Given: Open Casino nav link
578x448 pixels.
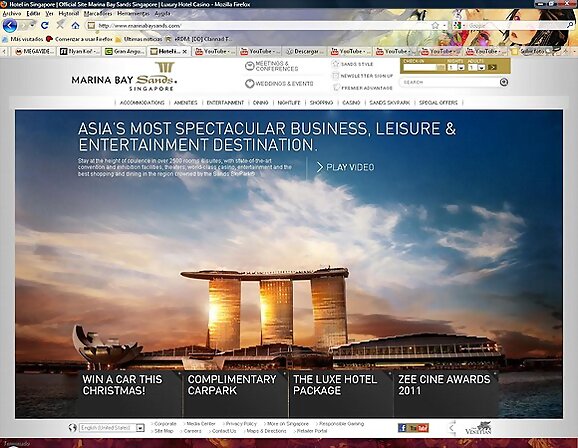Looking at the screenshot, I should [351, 103].
